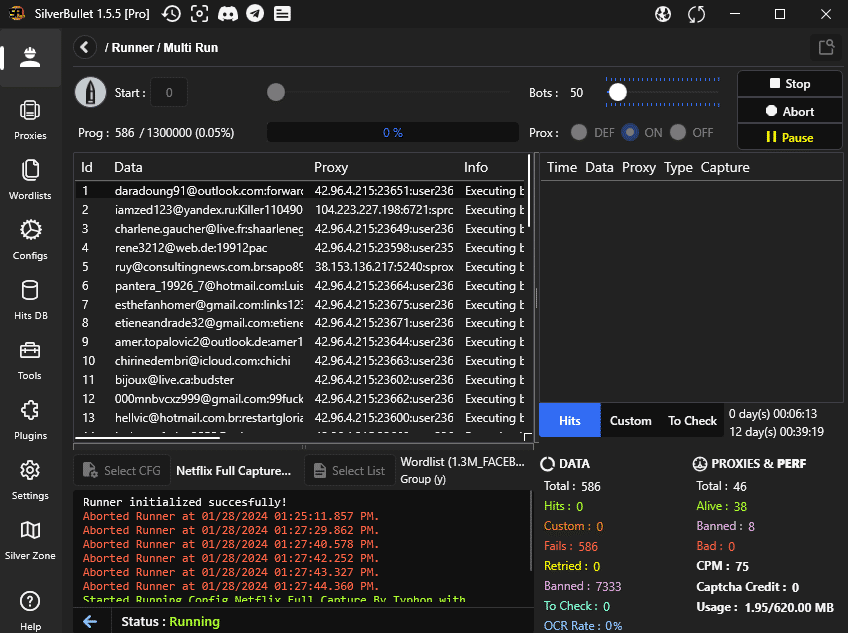Open the Hits DB section
Viewport: 848px width, 633px height.
tap(30, 298)
